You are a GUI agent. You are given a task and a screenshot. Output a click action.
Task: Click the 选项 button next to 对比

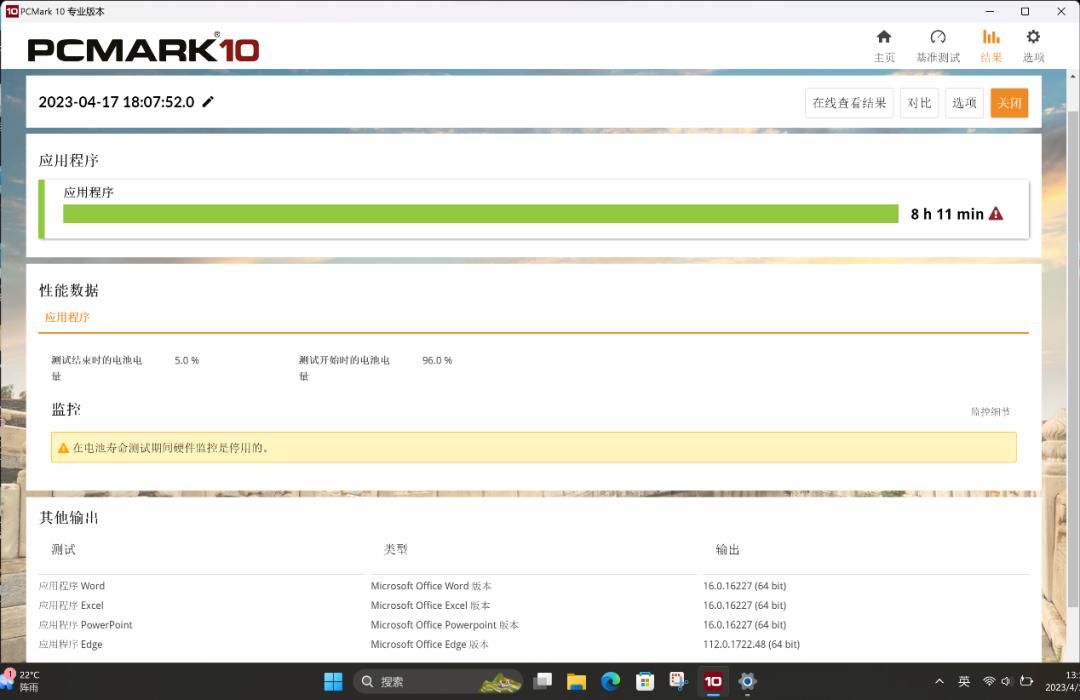(x=964, y=103)
